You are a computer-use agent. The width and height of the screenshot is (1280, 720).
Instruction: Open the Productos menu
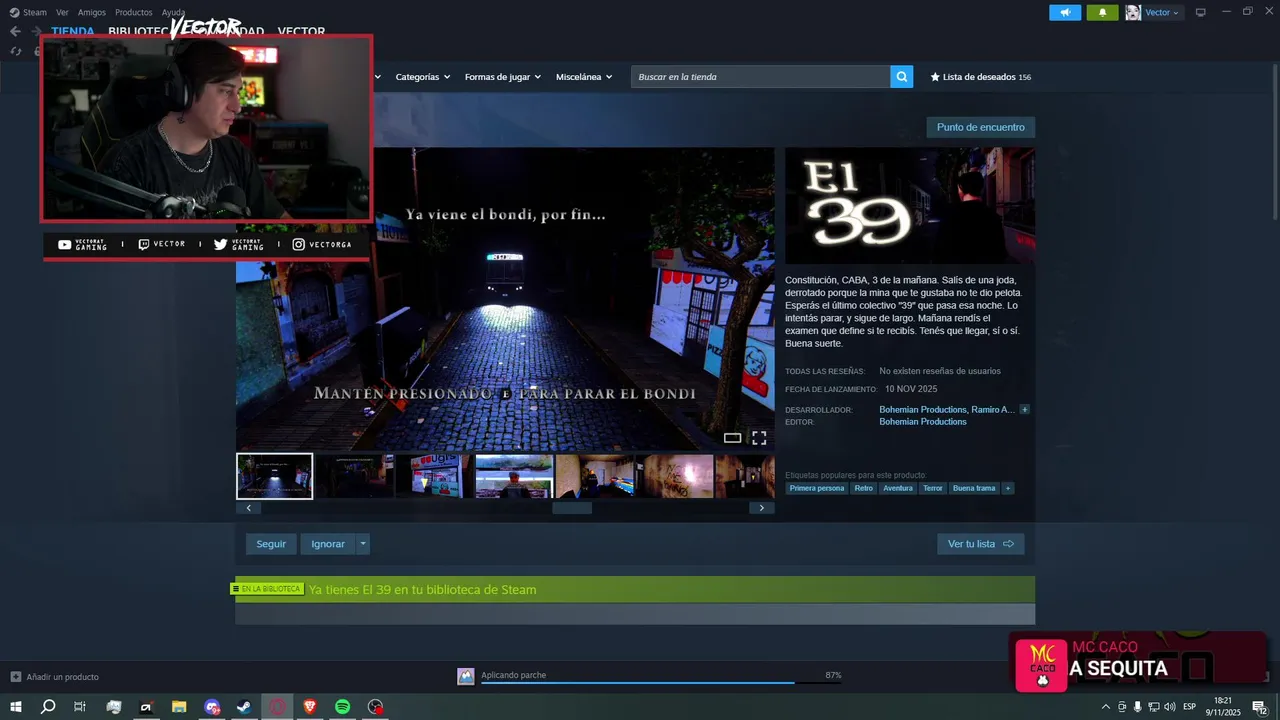tap(134, 12)
